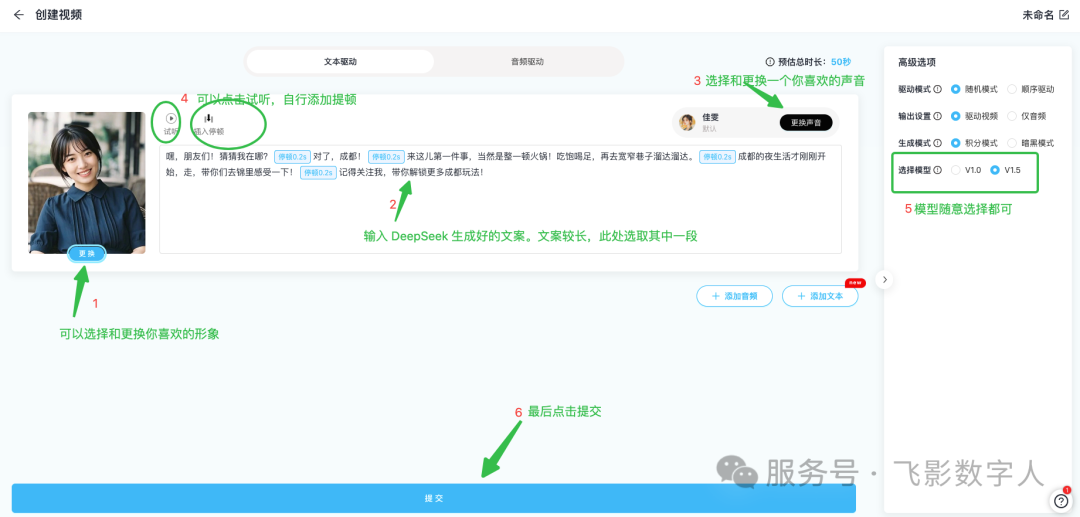1080x517 pixels.
Task: Play the 试听 preview audio icon
Action: click(171, 118)
